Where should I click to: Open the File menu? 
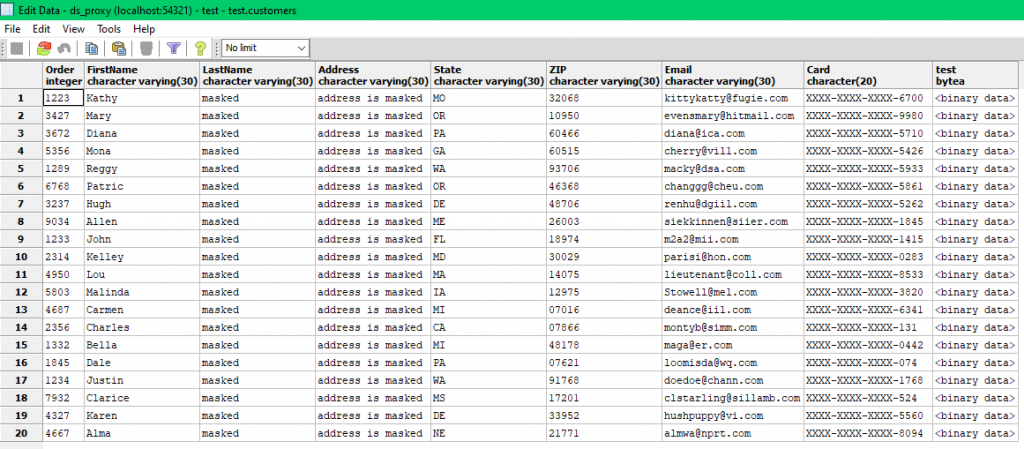click(x=13, y=29)
